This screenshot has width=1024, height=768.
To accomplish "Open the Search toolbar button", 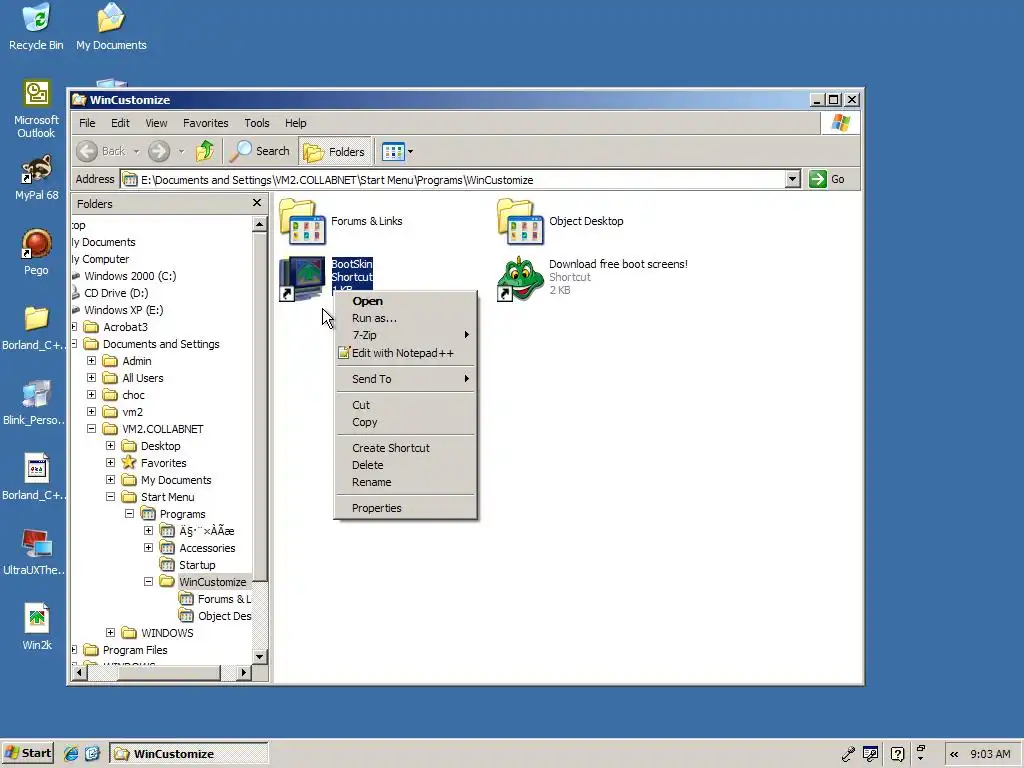I will [x=260, y=151].
